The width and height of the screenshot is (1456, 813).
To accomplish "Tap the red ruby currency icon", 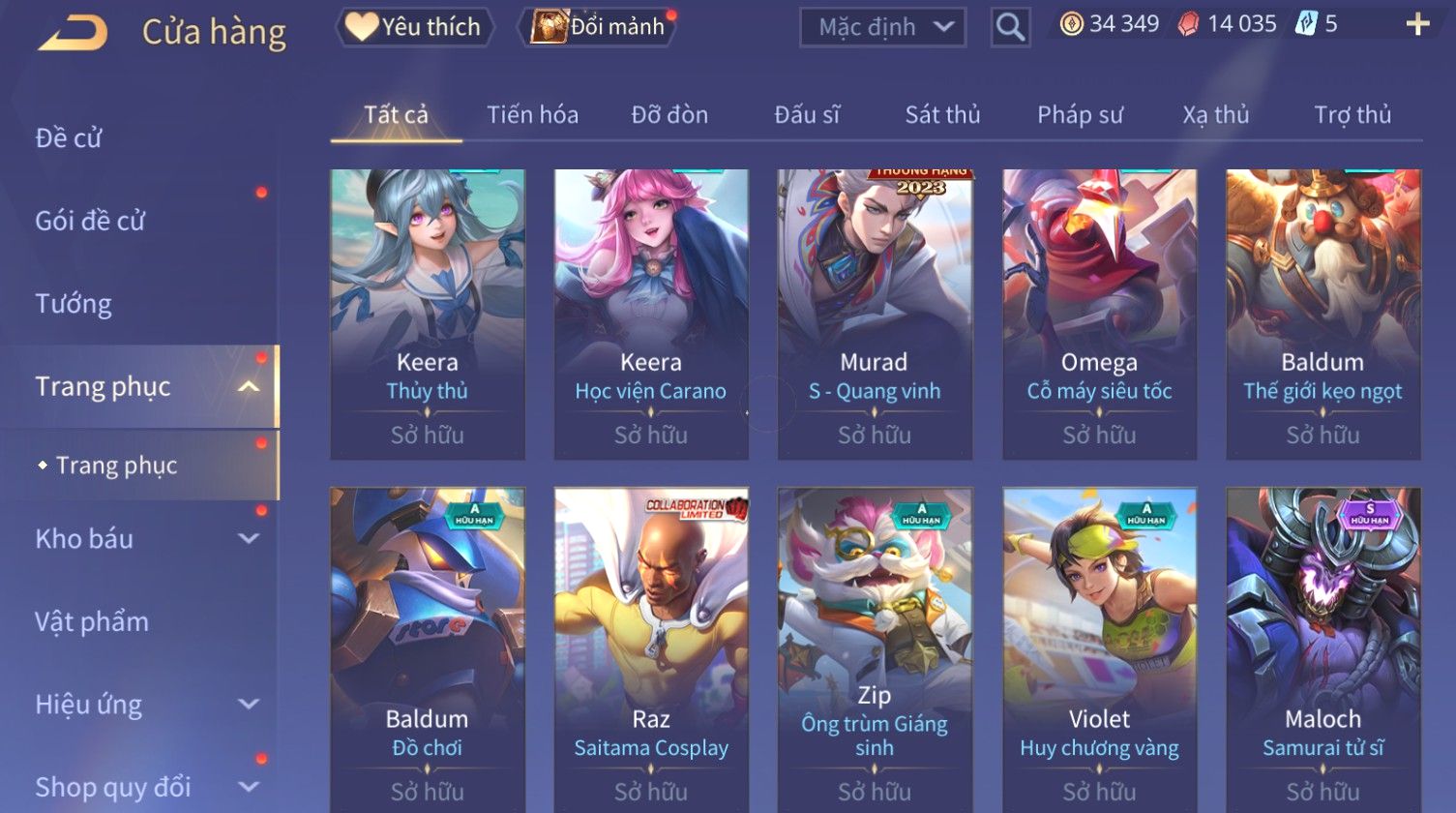I will point(1188,24).
